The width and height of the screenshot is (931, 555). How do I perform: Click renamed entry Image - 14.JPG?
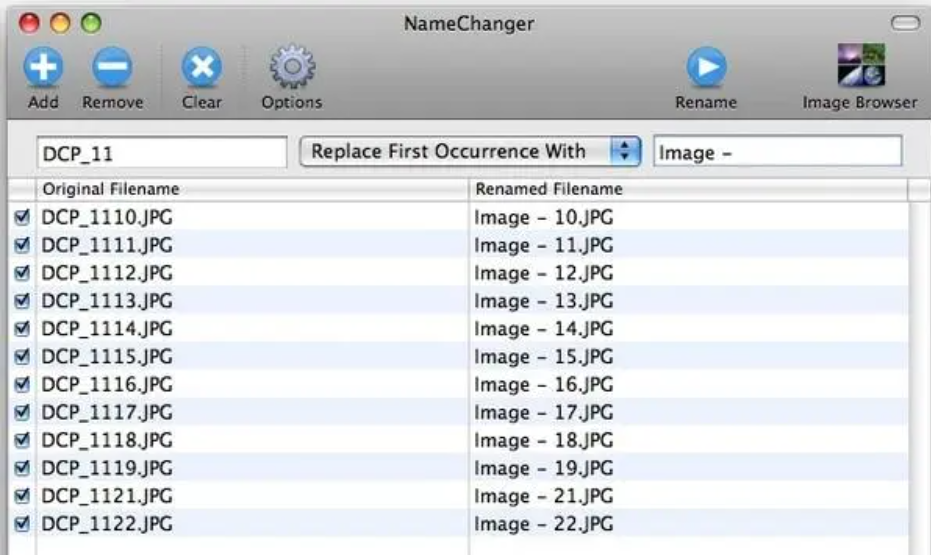click(543, 329)
